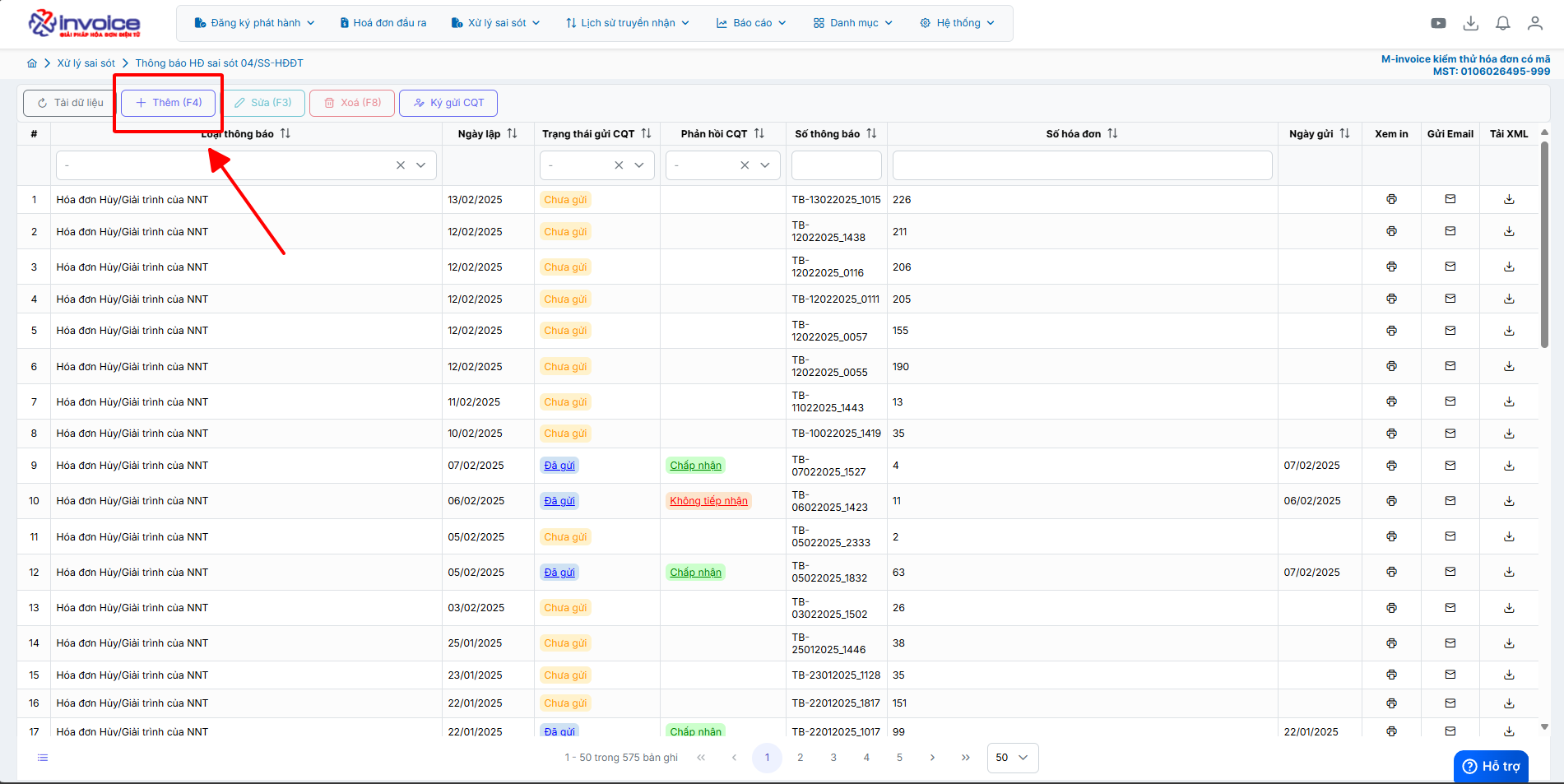Expand the Lịch sử truyền nhận menu
The width and height of the screenshot is (1564, 784).
628,23
